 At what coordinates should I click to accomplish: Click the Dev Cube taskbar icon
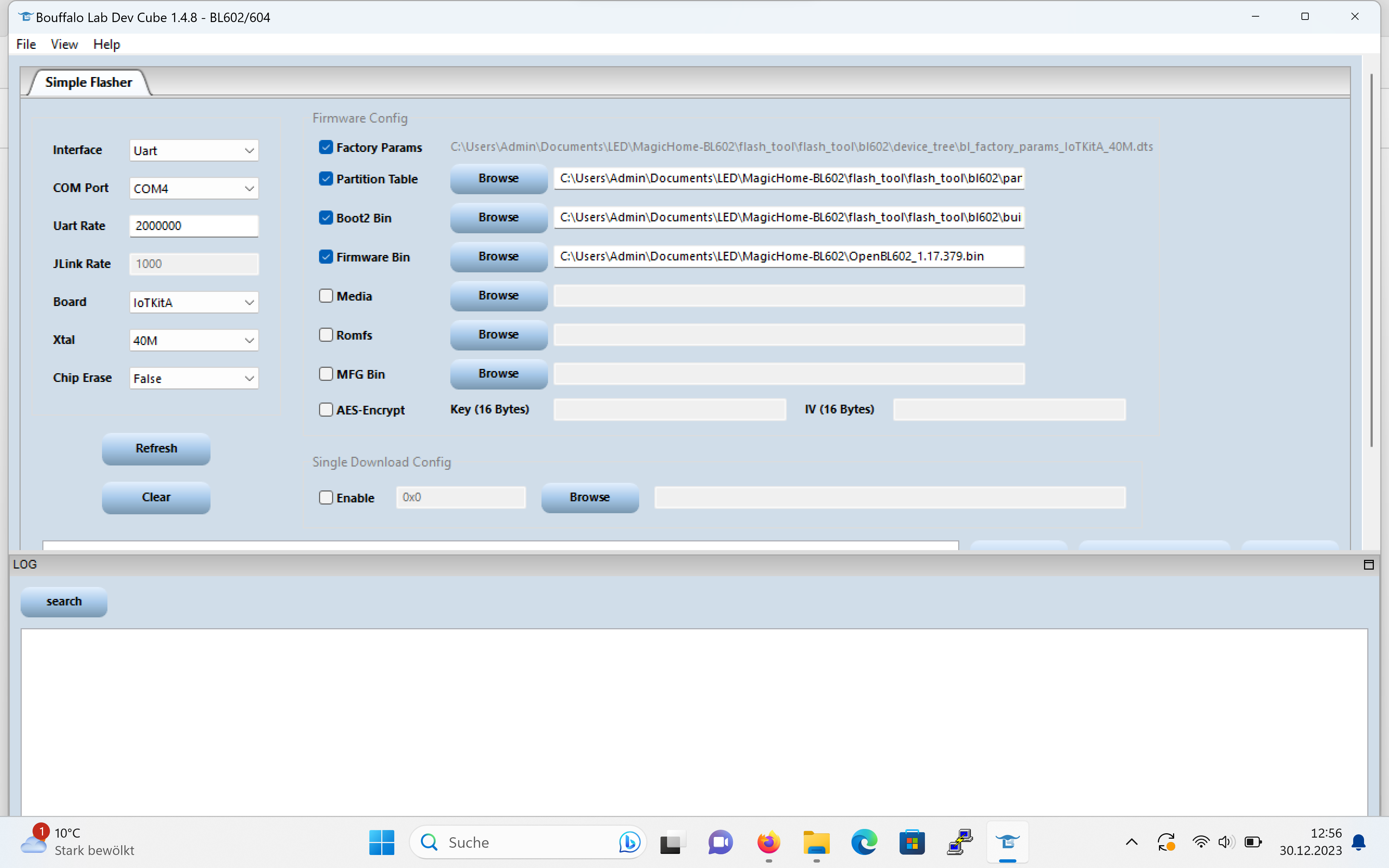click(1007, 842)
